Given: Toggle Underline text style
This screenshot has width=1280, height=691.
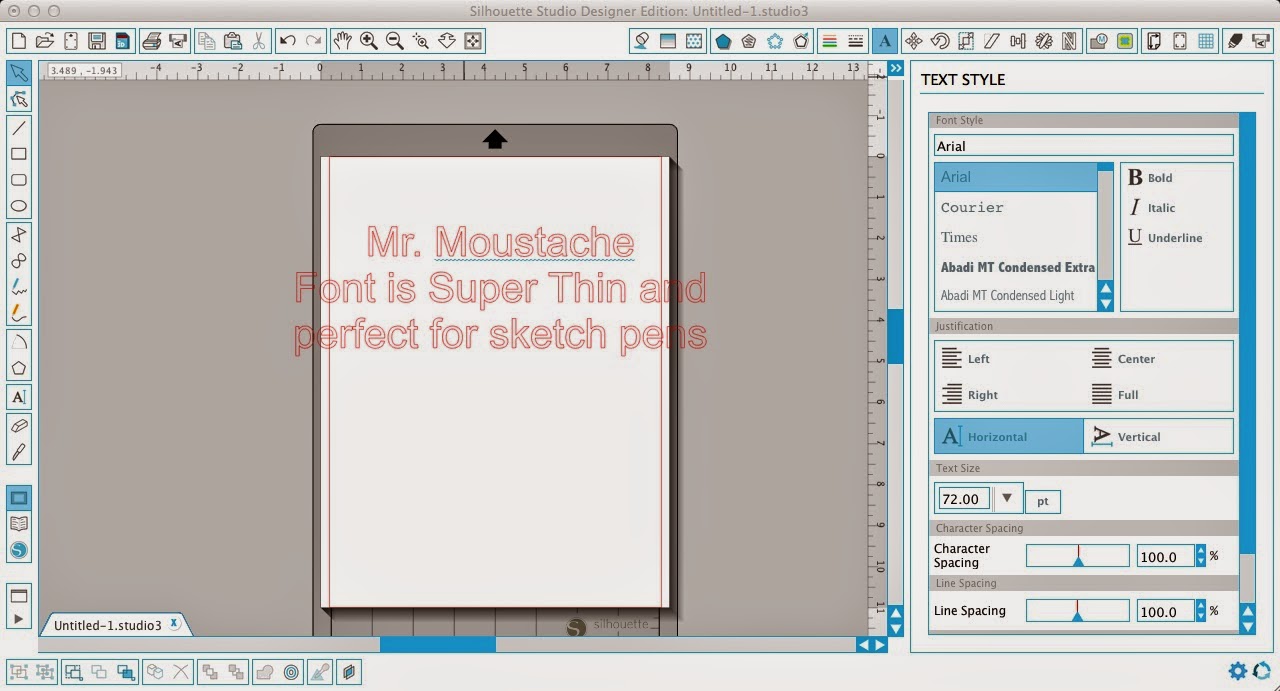Looking at the screenshot, I should click(1165, 238).
